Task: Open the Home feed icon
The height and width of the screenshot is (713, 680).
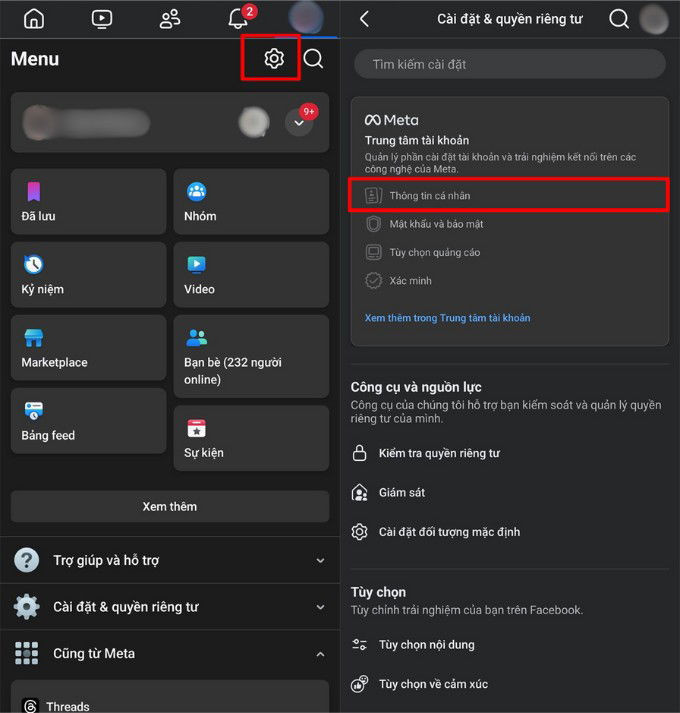Action: pyautogui.click(x=34, y=18)
